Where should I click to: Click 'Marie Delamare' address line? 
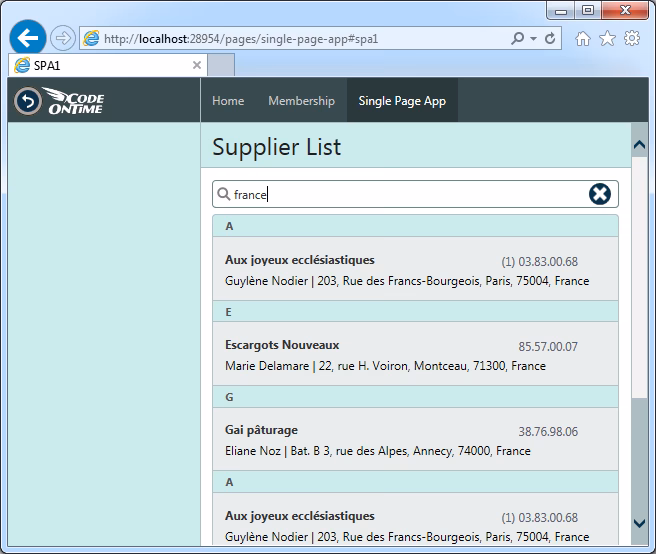pyautogui.click(x=385, y=366)
